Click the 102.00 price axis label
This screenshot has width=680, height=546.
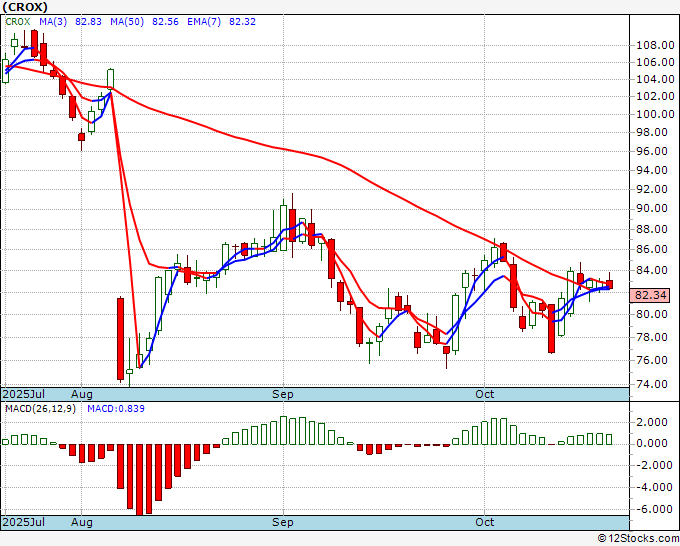[655, 96]
